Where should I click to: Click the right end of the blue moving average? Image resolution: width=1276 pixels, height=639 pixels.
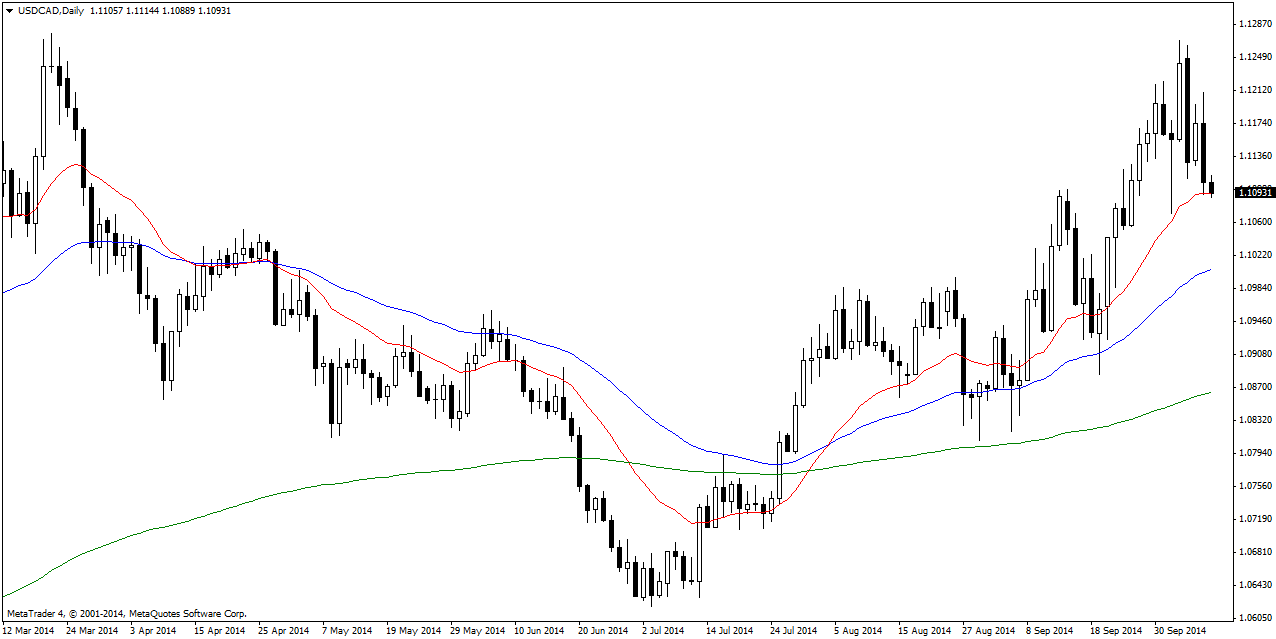click(1210, 270)
